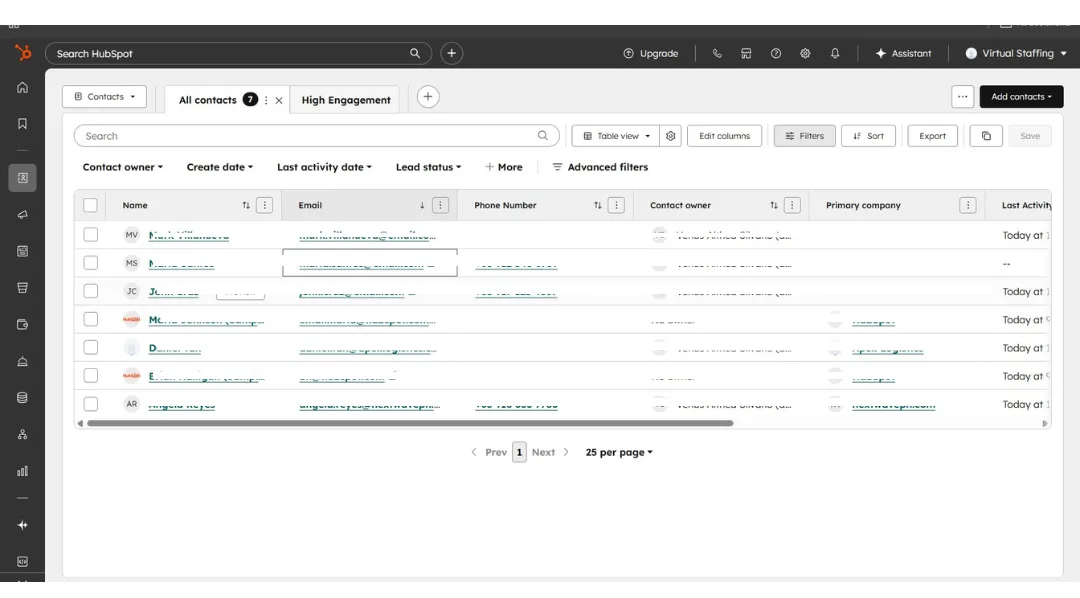The height and width of the screenshot is (598, 1080).
Task: Check the select-all contacts checkbox
Action: coord(90,204)
